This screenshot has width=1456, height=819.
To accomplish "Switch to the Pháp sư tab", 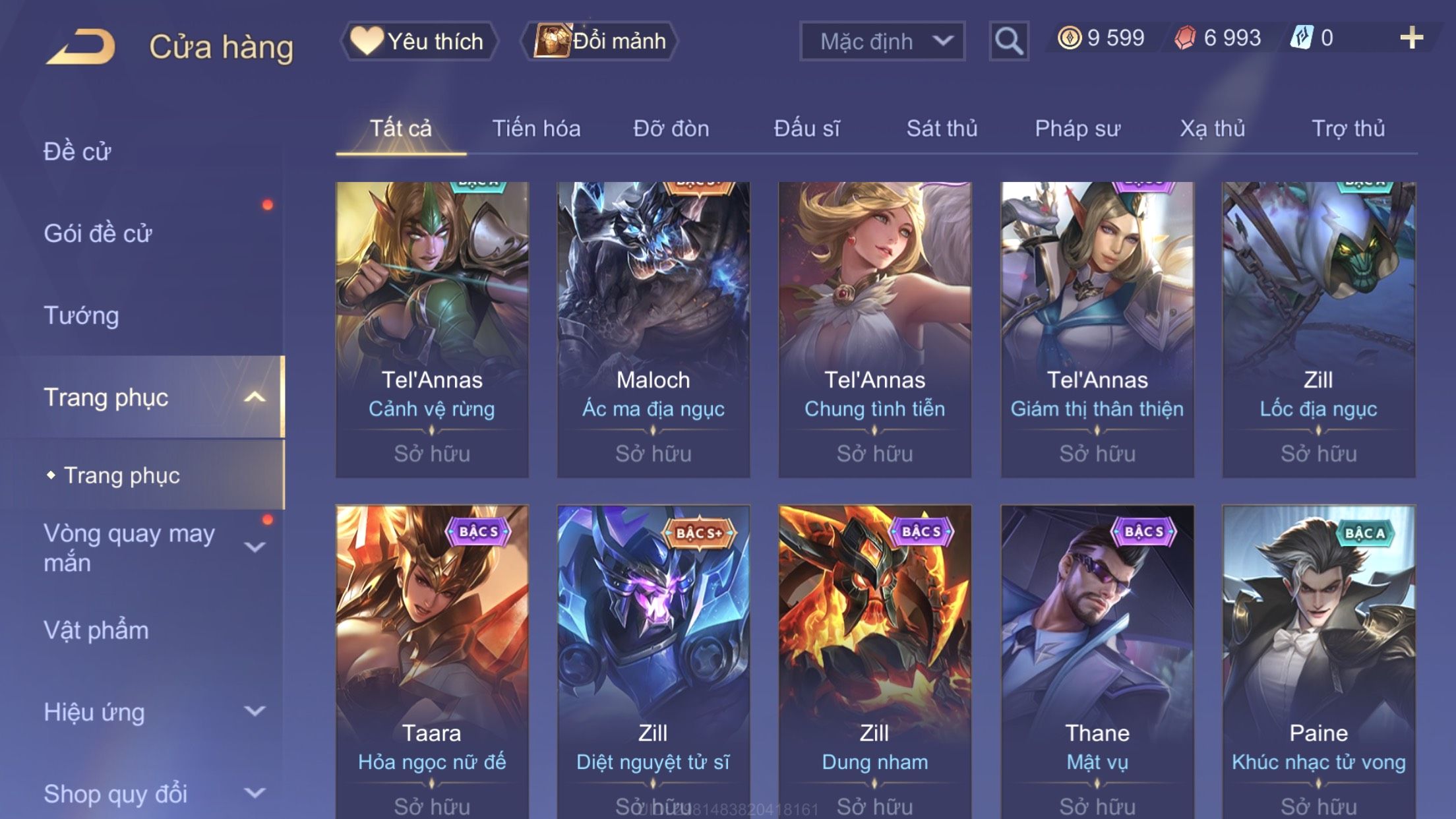I will (1077, 129).
